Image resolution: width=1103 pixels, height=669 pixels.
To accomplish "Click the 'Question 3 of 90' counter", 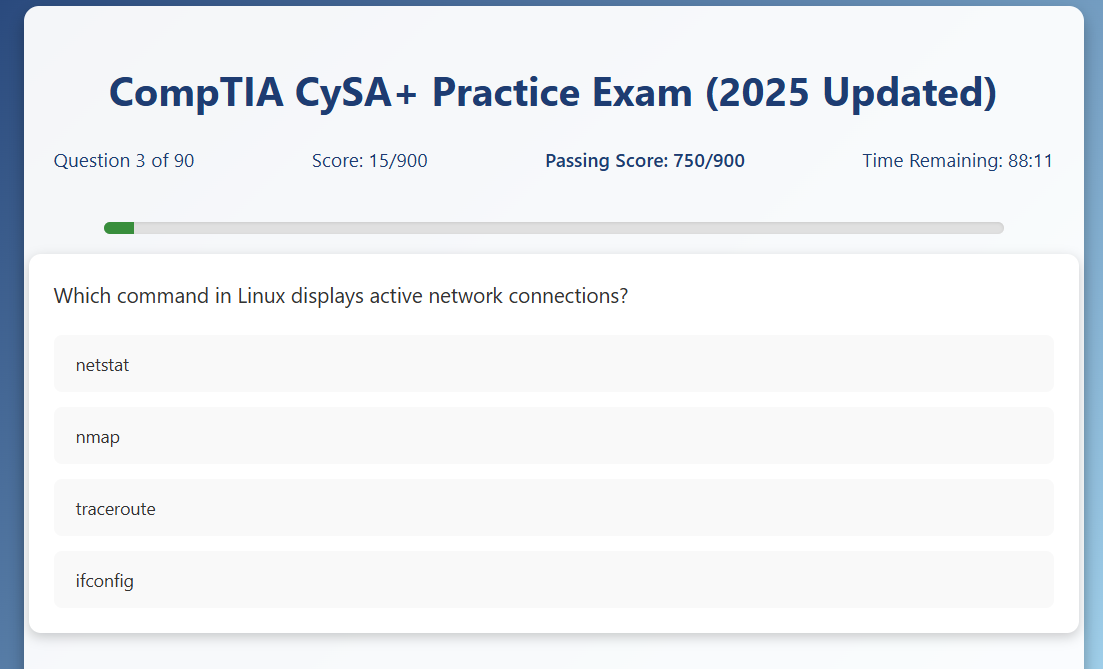I will (124, 161).
